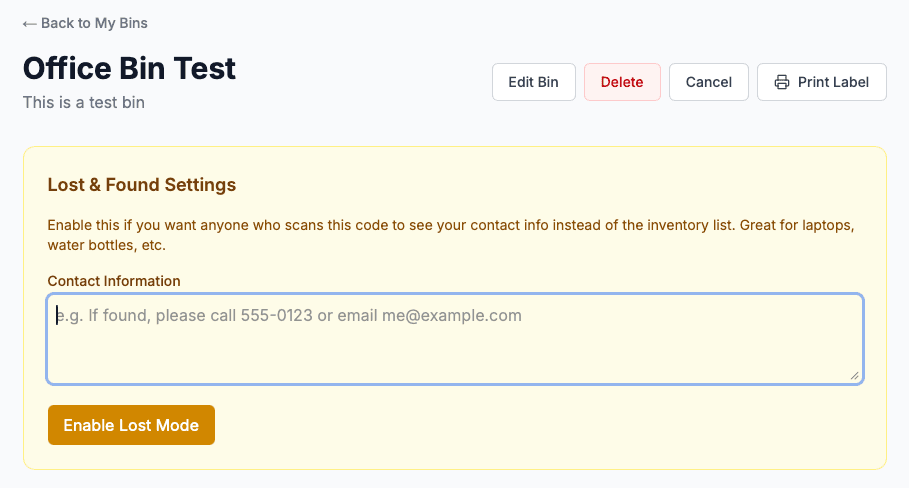This screenshot has width=909, height=488.
Task: Enable Lost Mode for this bin
Action: [131, 425]
